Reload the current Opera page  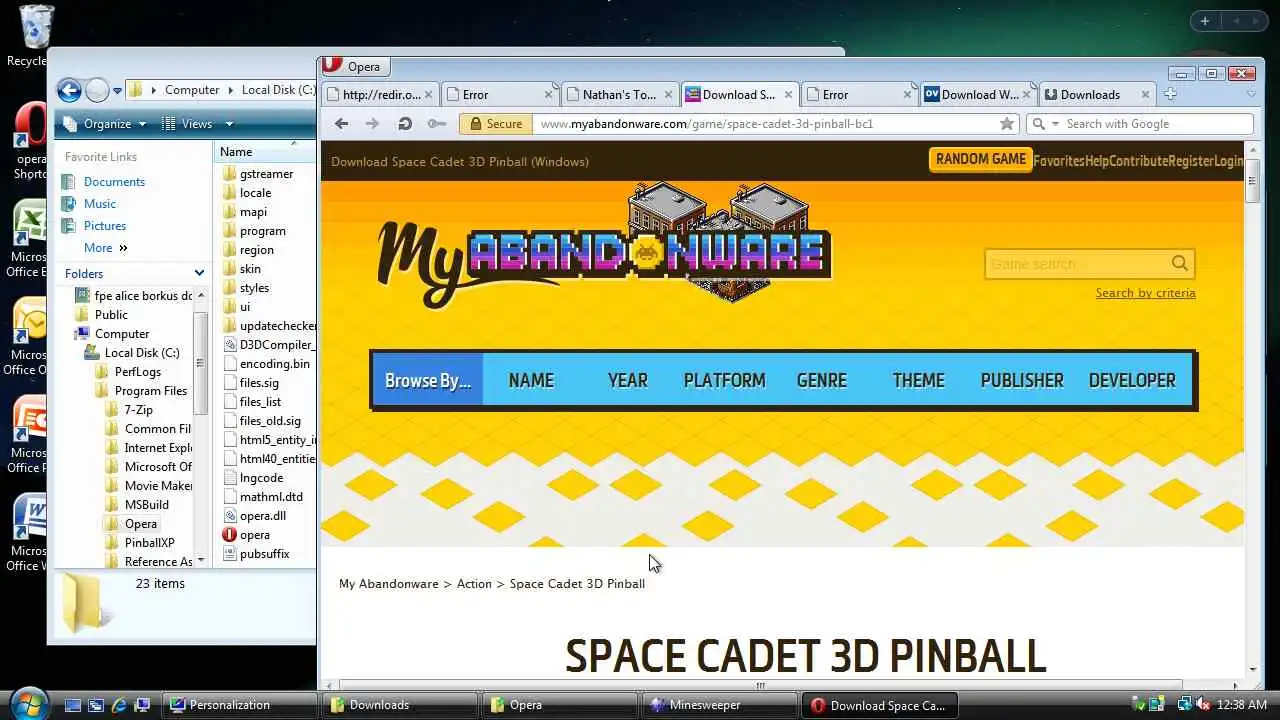click(405, 123)
